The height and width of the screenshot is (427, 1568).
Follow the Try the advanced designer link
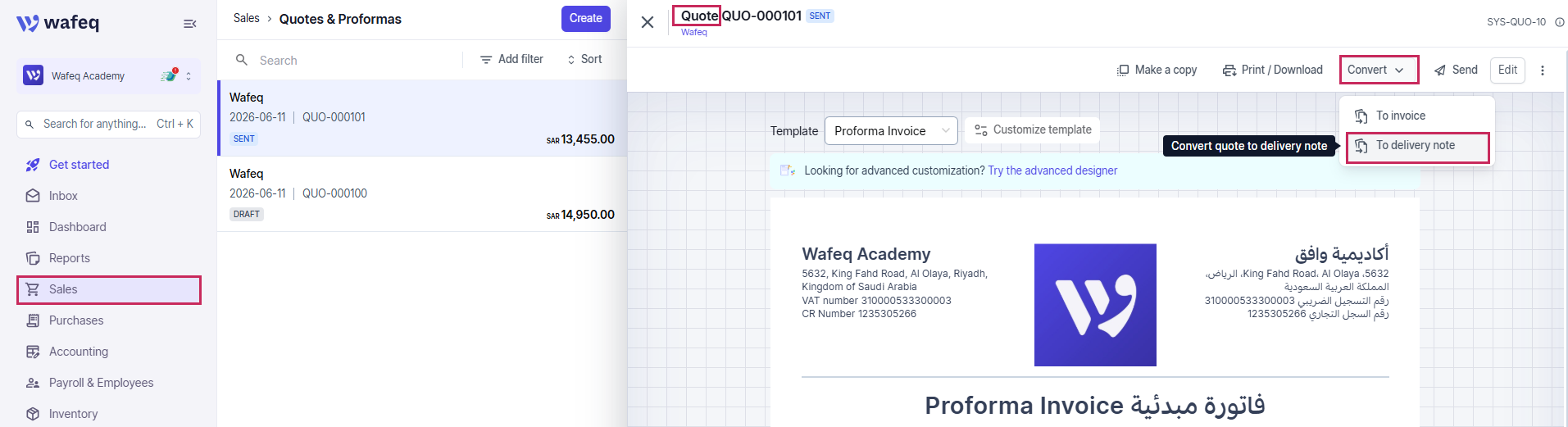(x=1052, y=170)
